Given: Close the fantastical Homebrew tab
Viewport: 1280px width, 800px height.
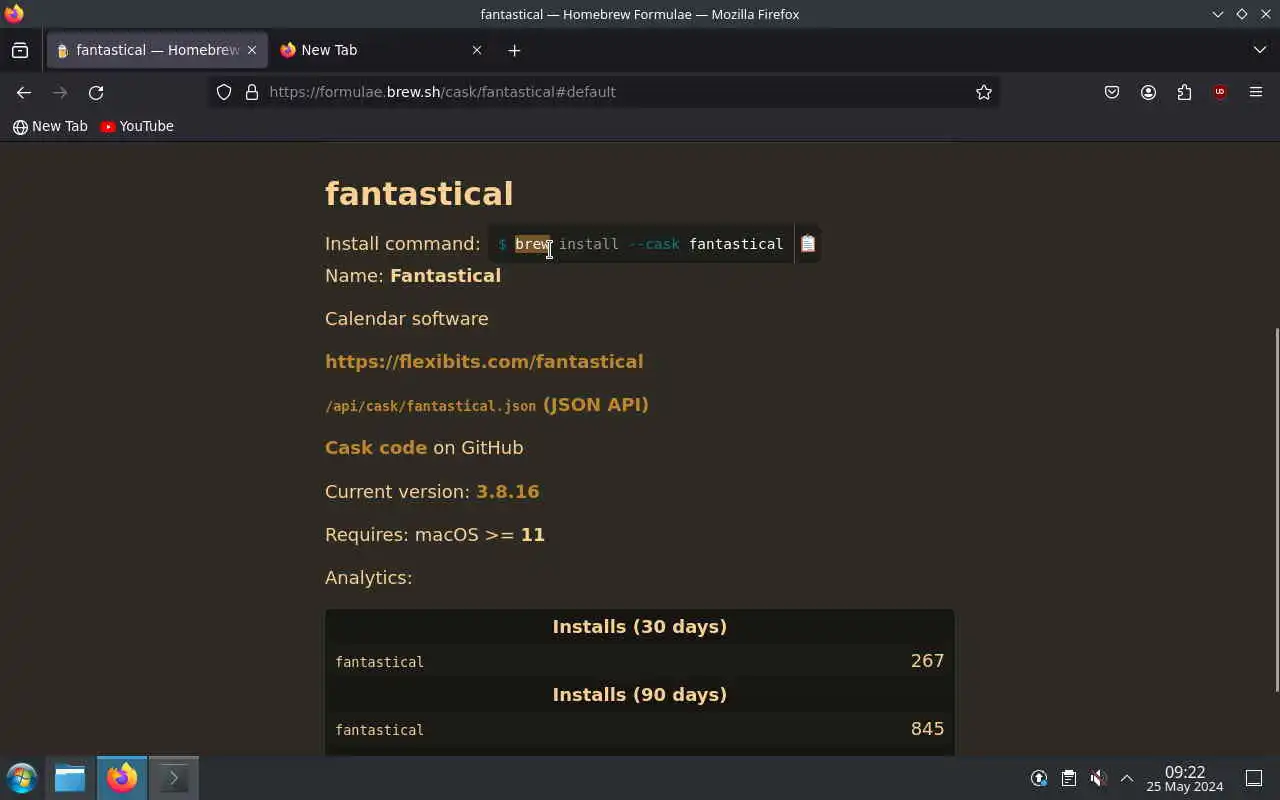Looking at the screenshot, I should (252, 50).
